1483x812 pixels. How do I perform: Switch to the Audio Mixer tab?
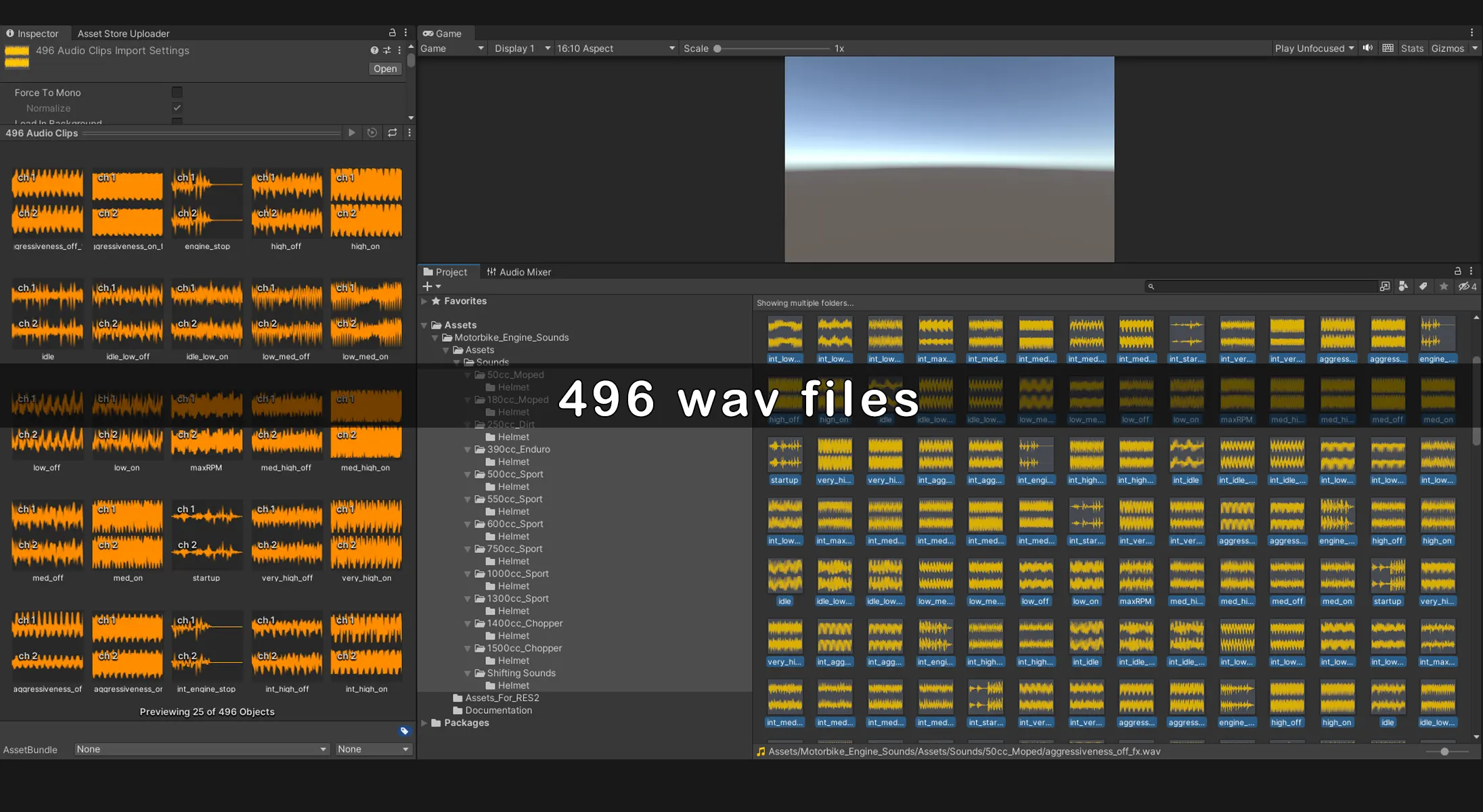pyautogui.click(x=518, y=272)
